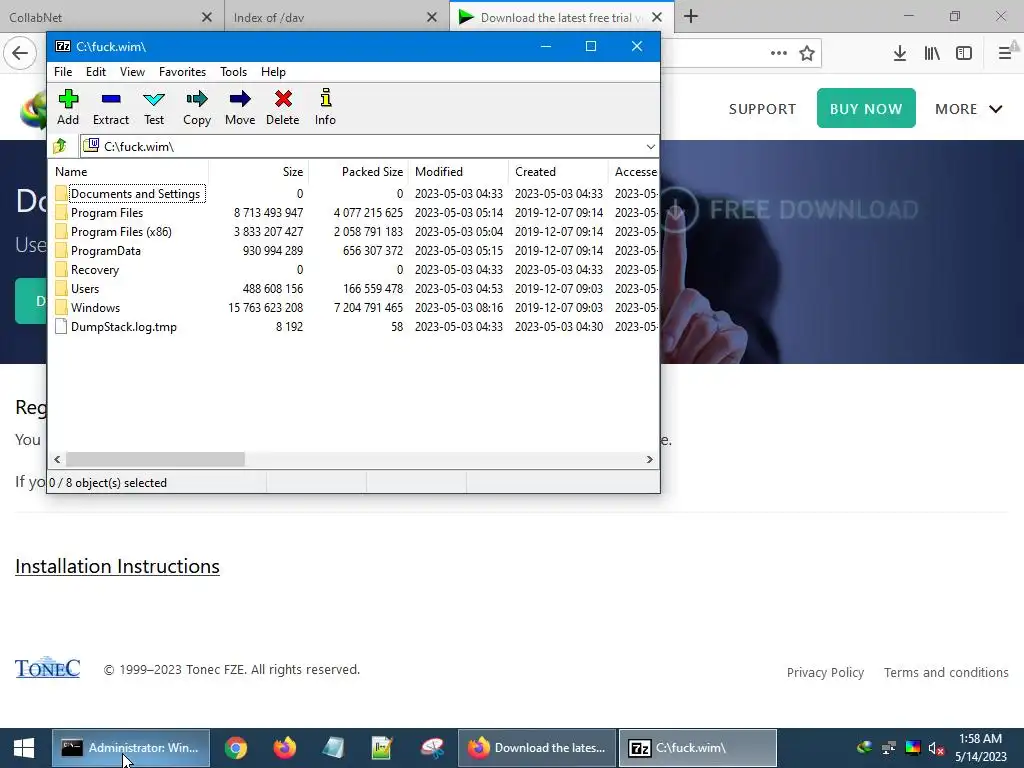Open a new browser tab
1024x768 pixels.
point(691,17)
